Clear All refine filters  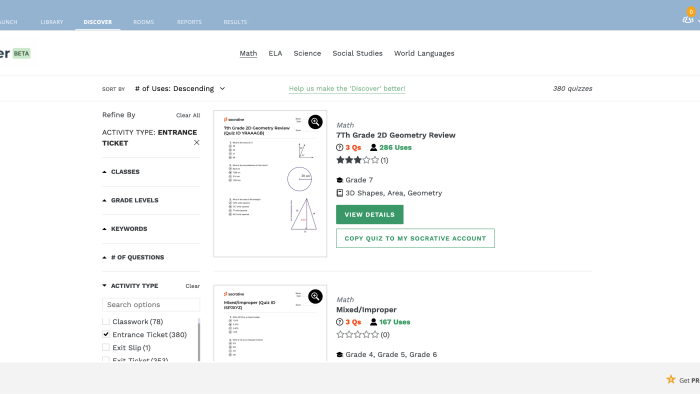point(188,115)
